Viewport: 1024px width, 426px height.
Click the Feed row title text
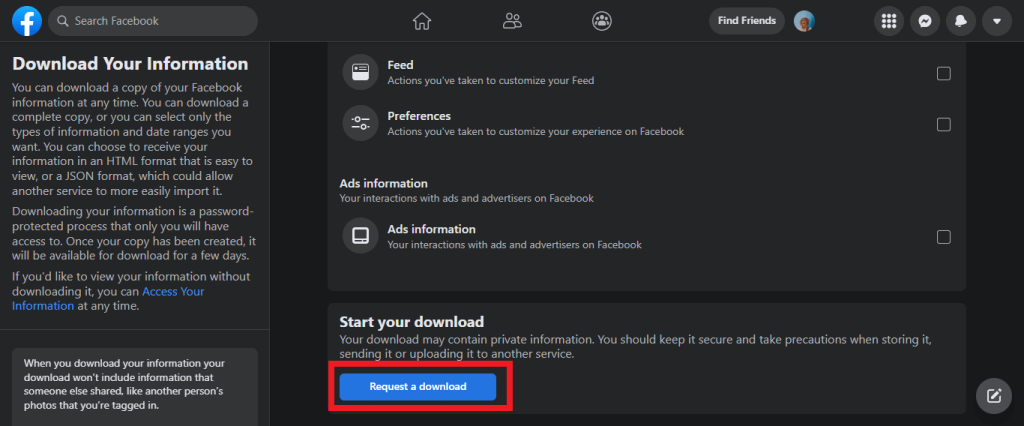pyautogui.click(x=400, y=65)
